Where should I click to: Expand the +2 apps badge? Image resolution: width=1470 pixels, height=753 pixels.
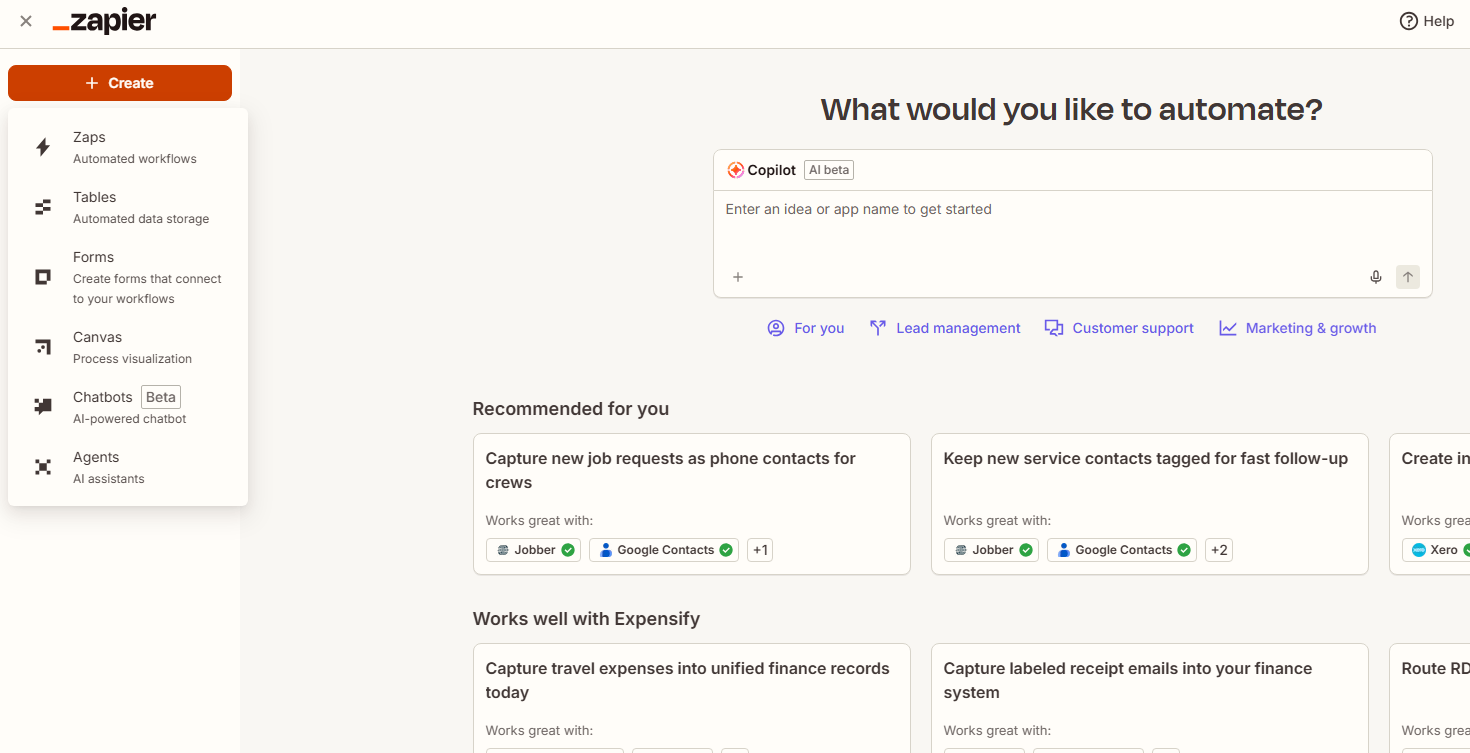click(1218, 550)
